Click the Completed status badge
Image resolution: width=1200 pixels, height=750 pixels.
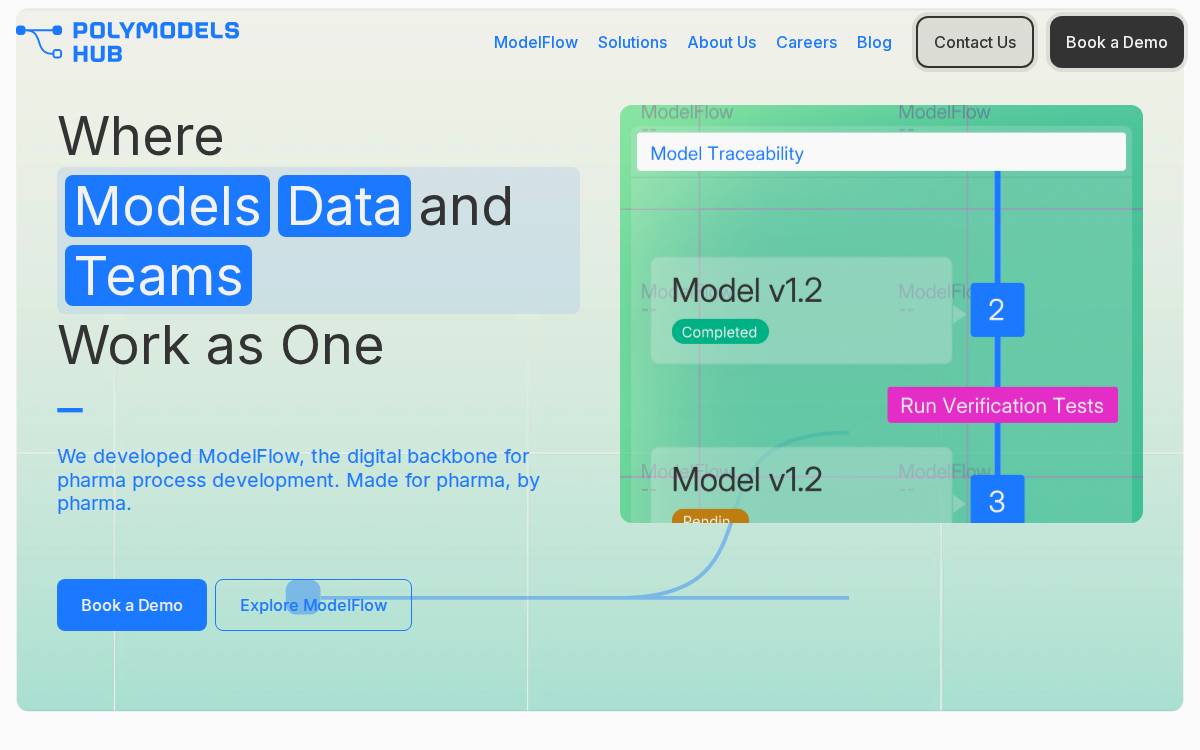pyautogui.click(x=720, y=332)
